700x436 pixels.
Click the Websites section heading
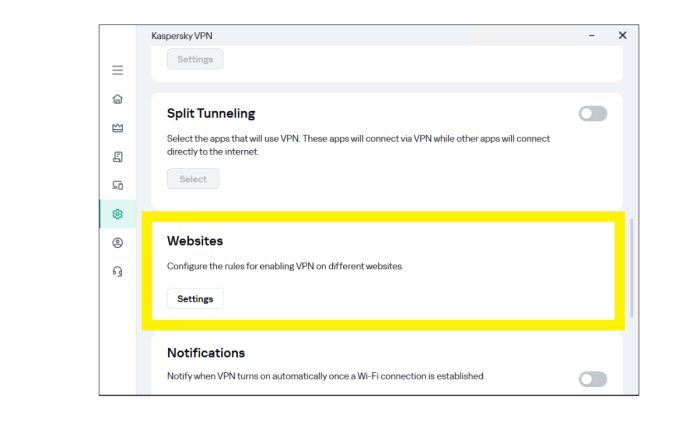tap(195, 241)
